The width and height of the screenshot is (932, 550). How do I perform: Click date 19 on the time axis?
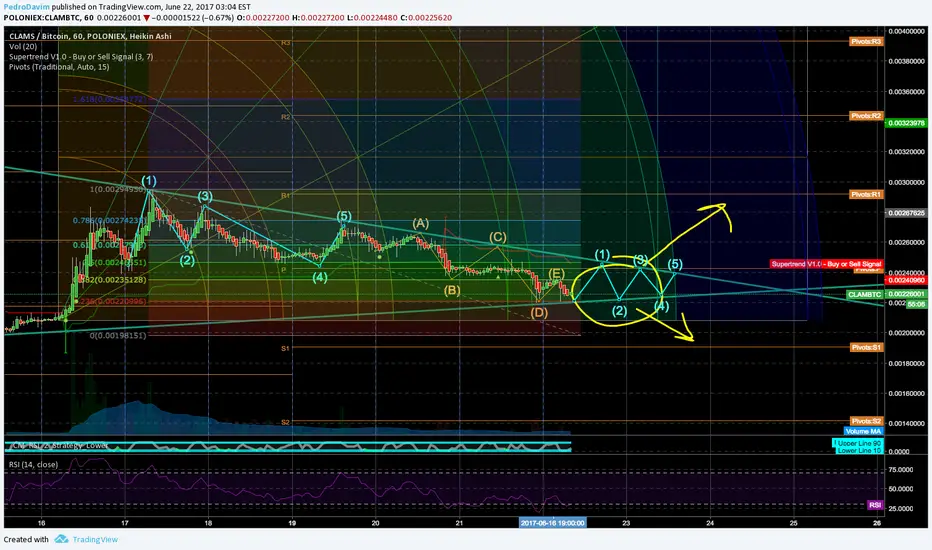(x=292, y=523)
